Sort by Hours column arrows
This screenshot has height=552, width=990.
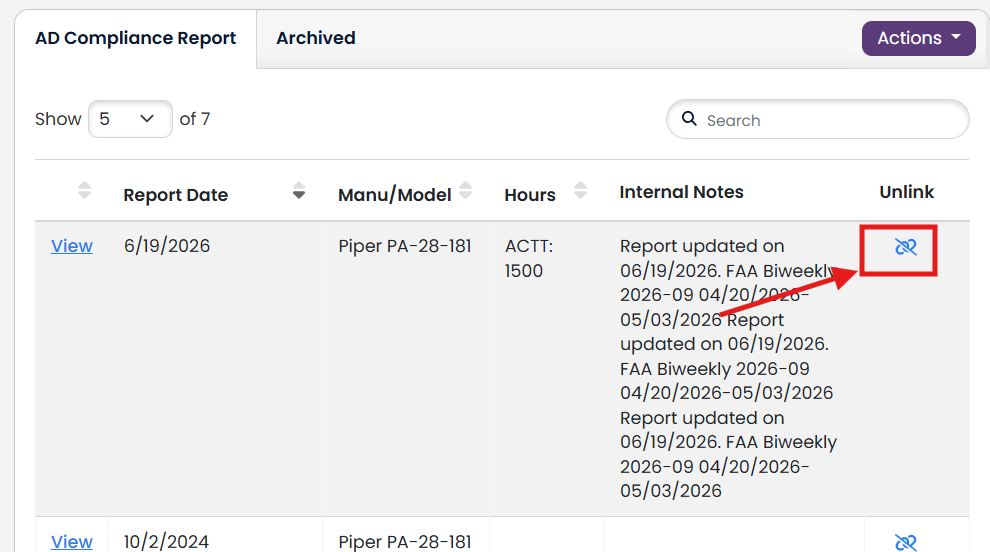coord(580,190)
